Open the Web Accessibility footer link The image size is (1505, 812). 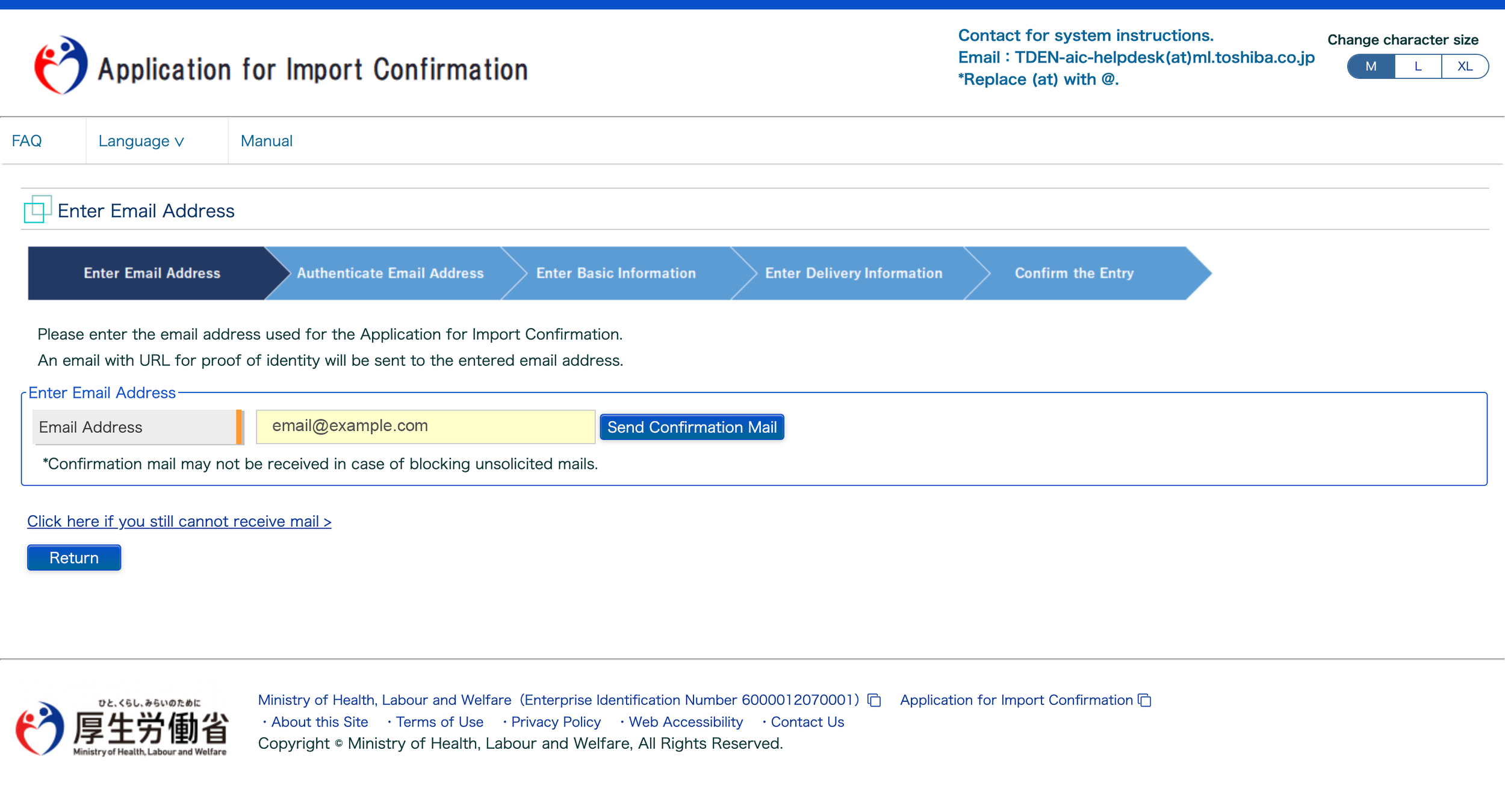coord(685,722)
